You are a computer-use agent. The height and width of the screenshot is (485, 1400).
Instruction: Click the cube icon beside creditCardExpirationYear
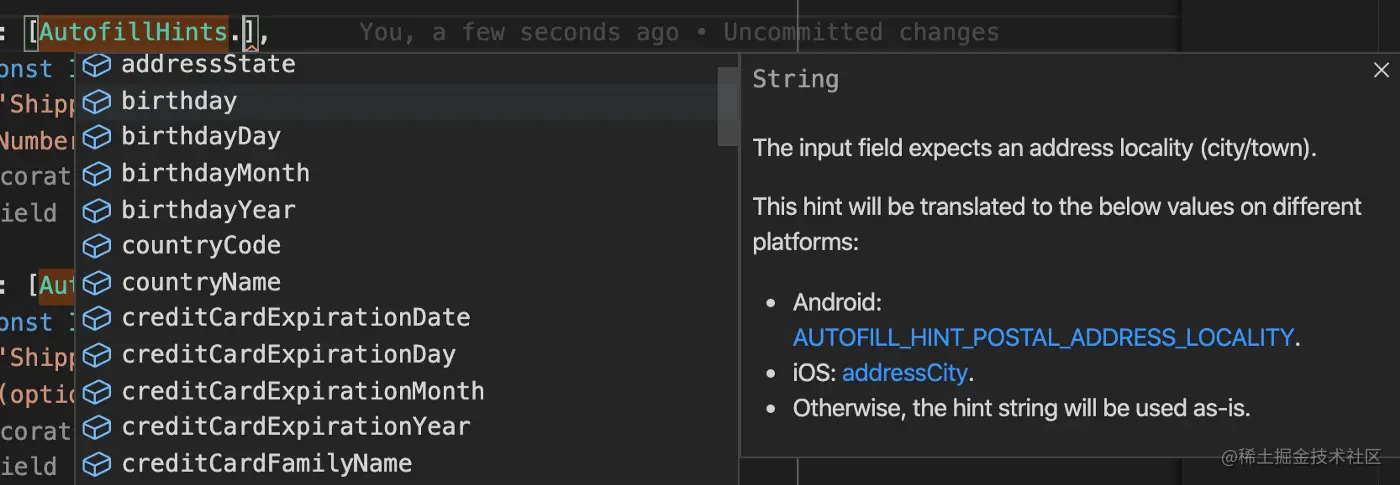(x=96, y=428)
